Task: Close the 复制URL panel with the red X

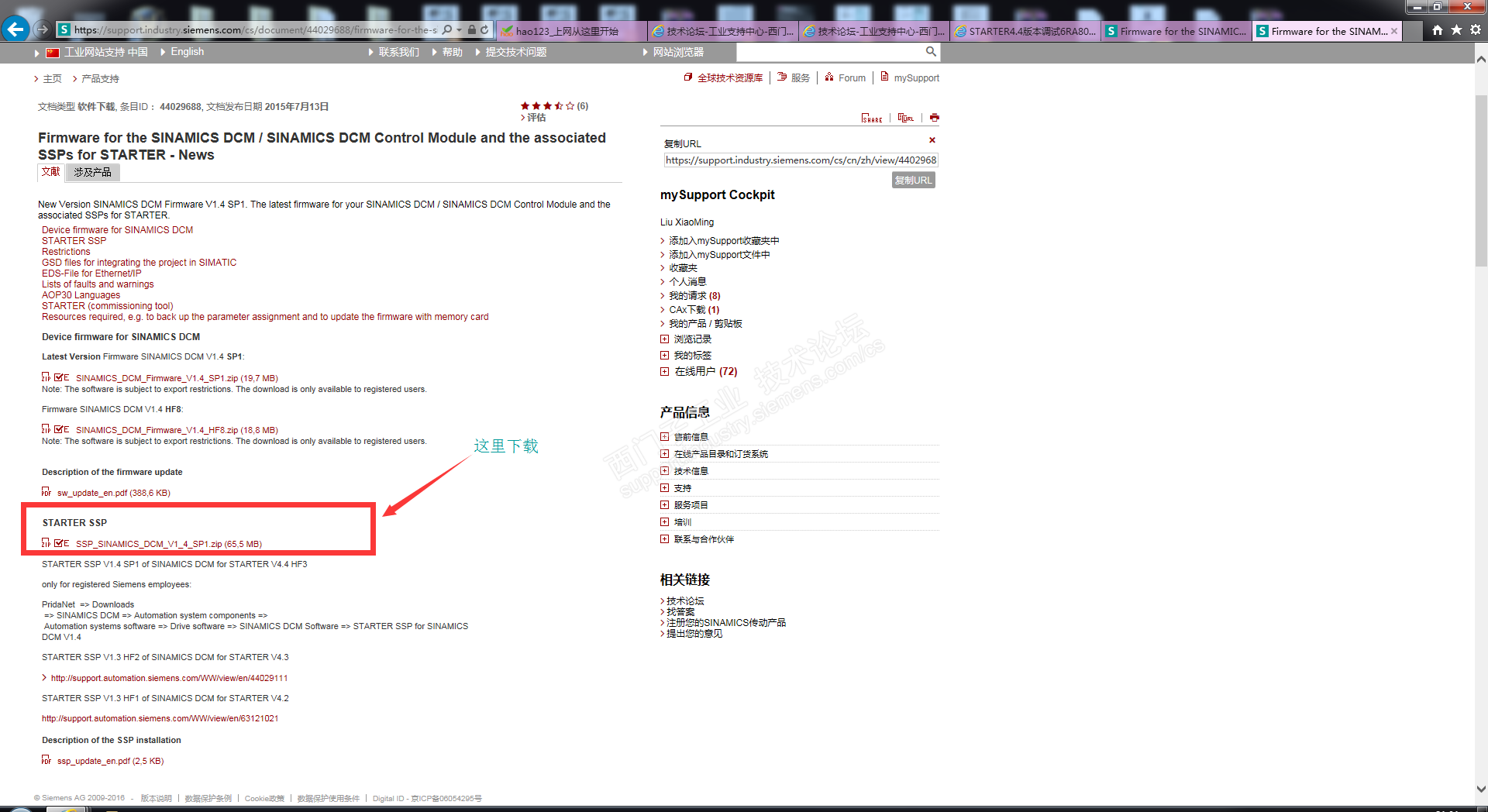Action: pyautogui.click(x=932, y=140)
